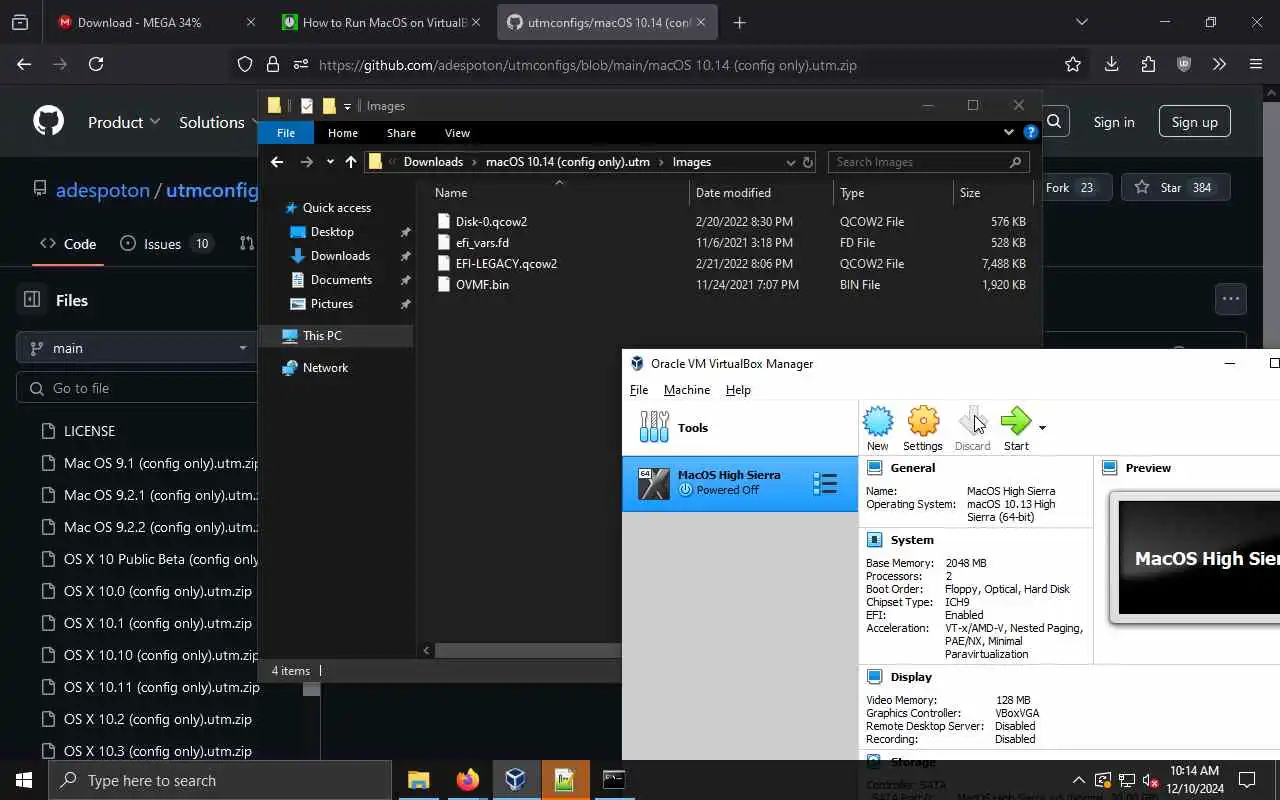Open browser downloads panel icon
1280x800 pixels.
[1111, 64]
